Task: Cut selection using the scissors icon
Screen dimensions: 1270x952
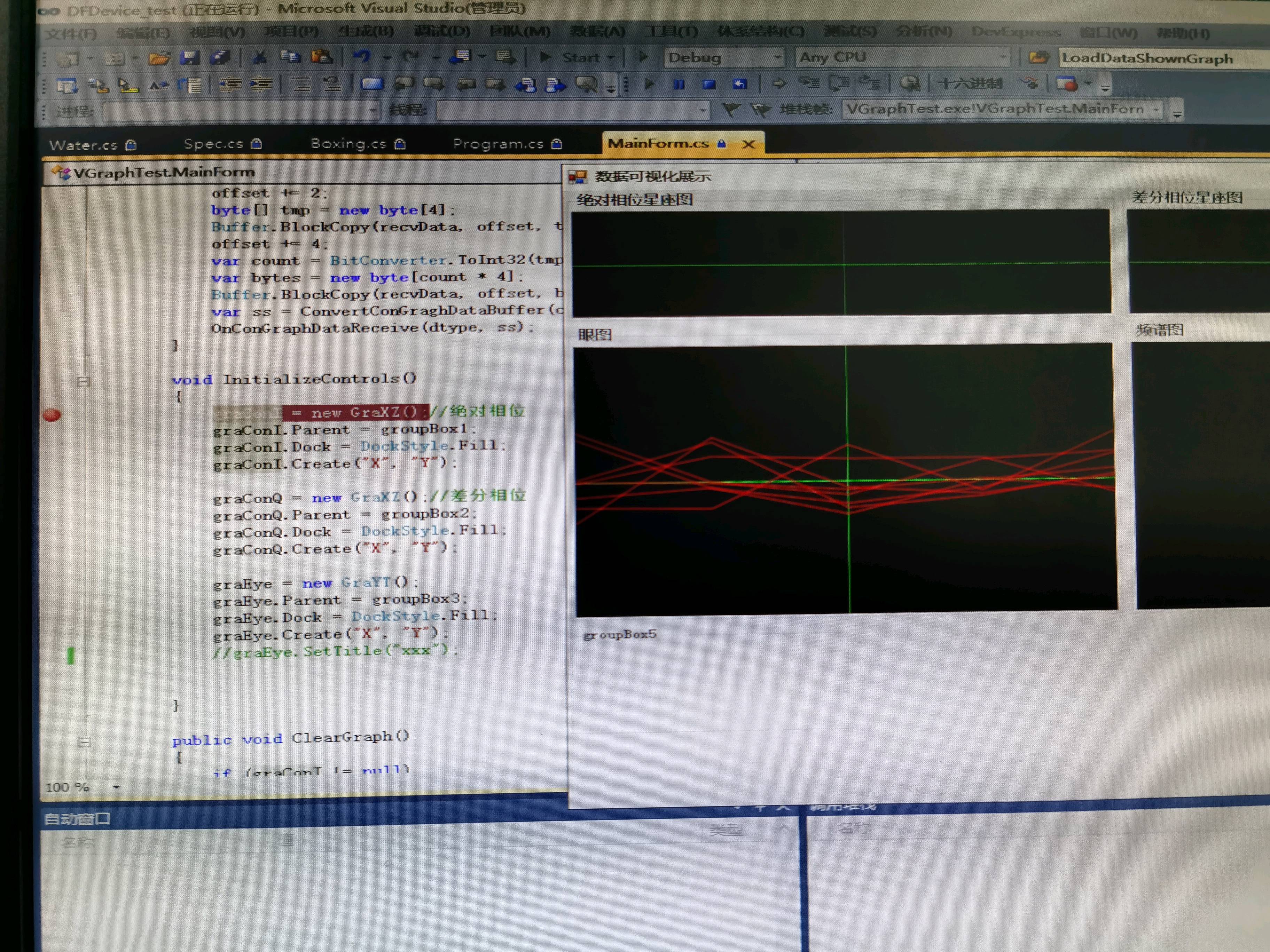Action: 259,57
